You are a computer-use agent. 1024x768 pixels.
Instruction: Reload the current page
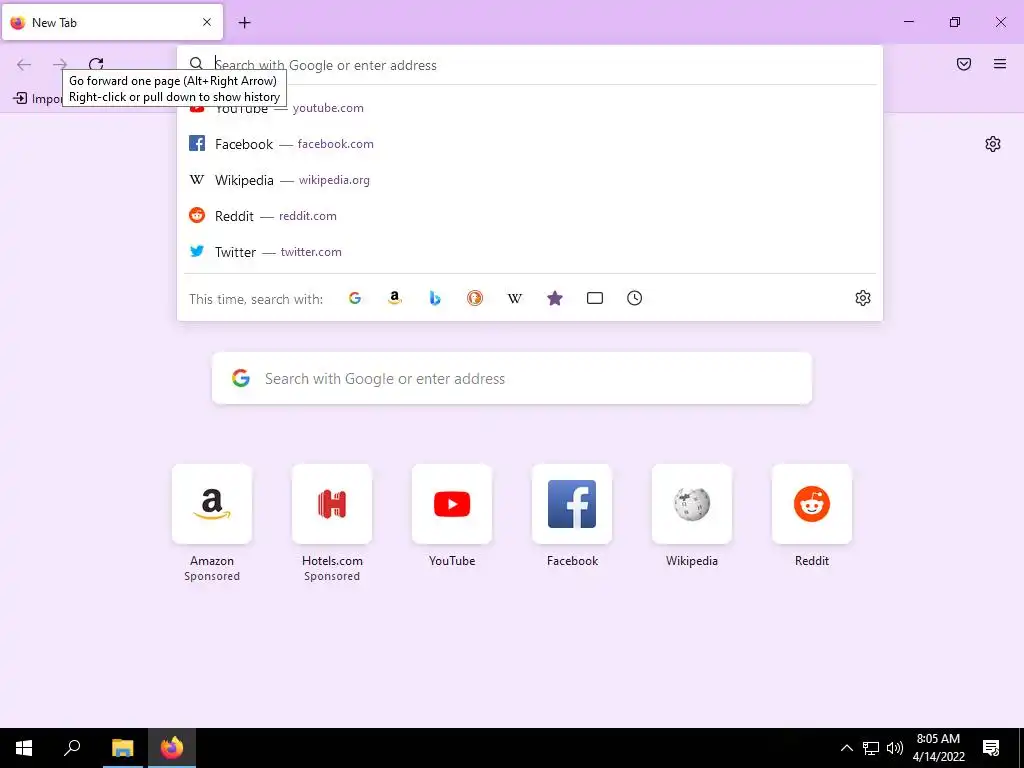(x=96, y=64)
